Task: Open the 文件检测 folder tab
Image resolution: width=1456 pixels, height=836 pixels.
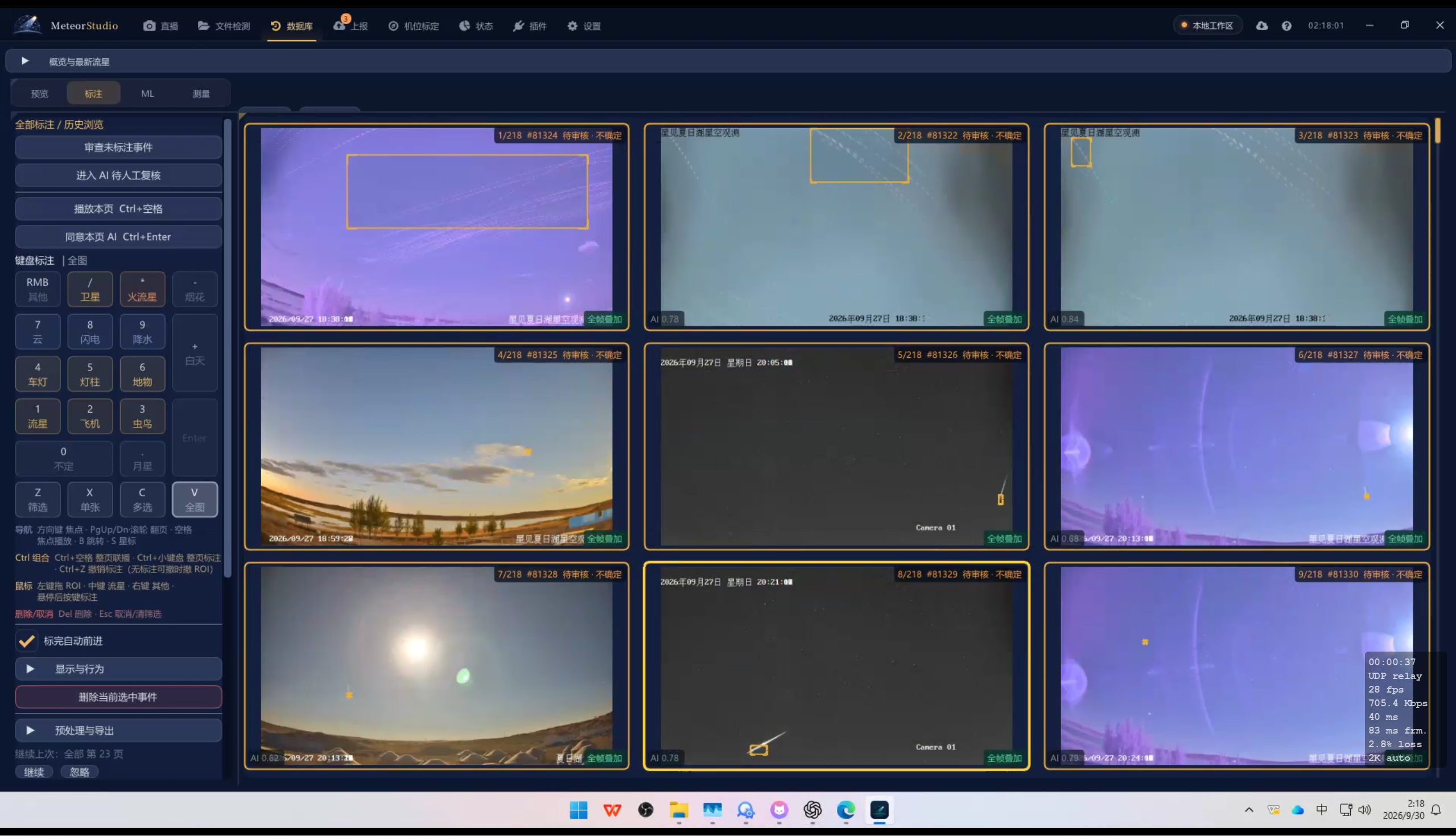Action: pos(223,26)
